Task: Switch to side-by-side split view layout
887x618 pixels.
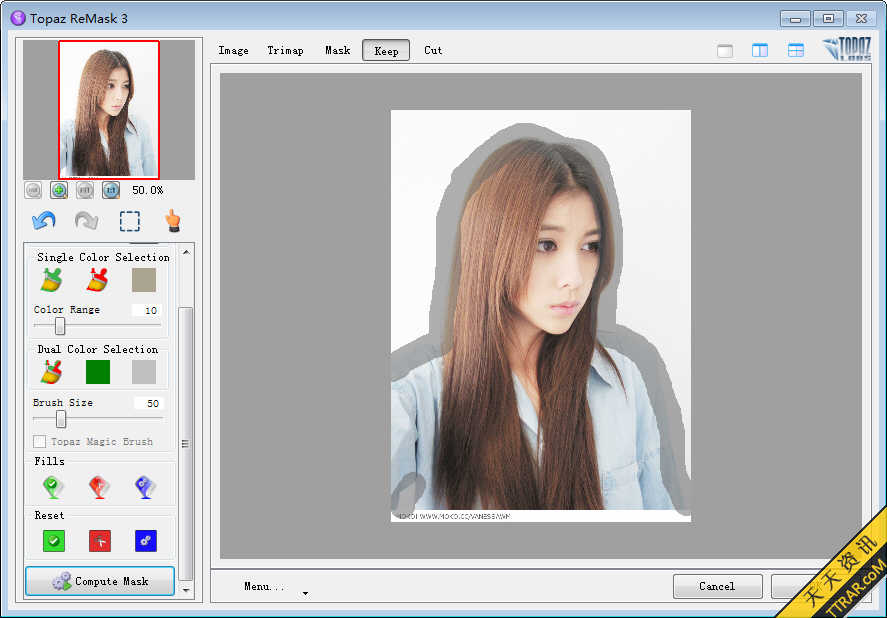Action: coord(760,51)
